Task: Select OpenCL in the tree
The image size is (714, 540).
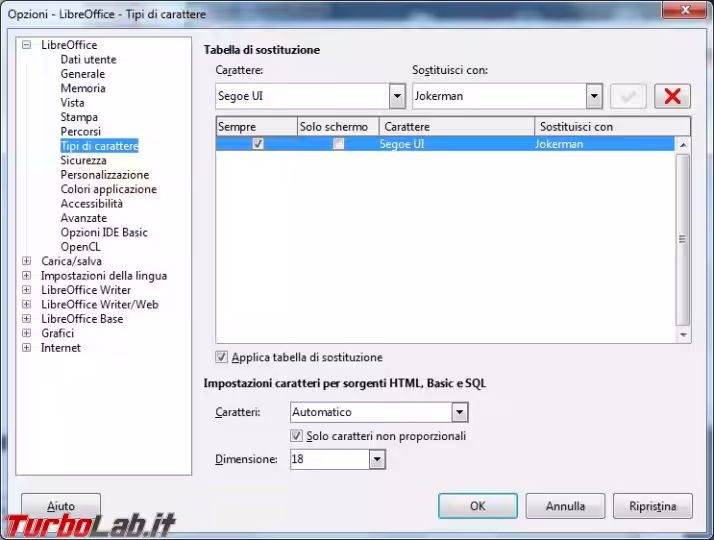Action: tap(80, 247)
